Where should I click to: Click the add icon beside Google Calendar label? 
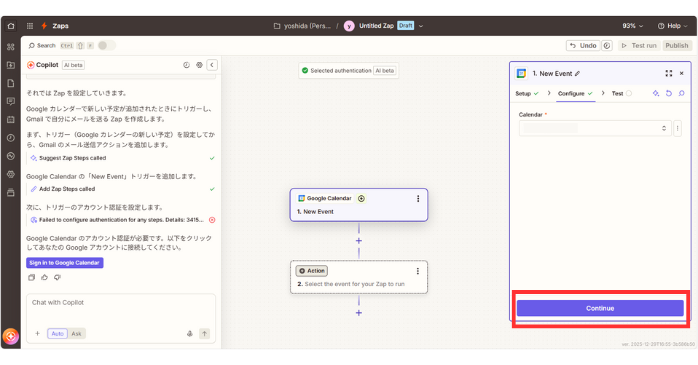[x=361, y=199]
